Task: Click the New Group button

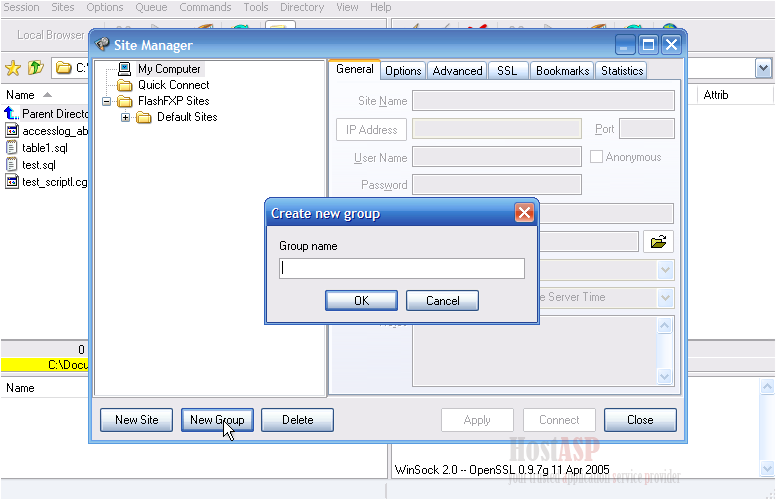Action: (217, 420)
